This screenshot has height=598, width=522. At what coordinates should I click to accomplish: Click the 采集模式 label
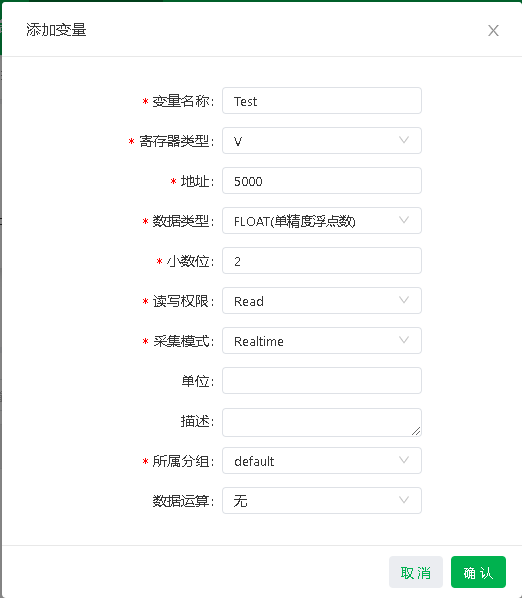pyautogui.click(x=183, y=341)
